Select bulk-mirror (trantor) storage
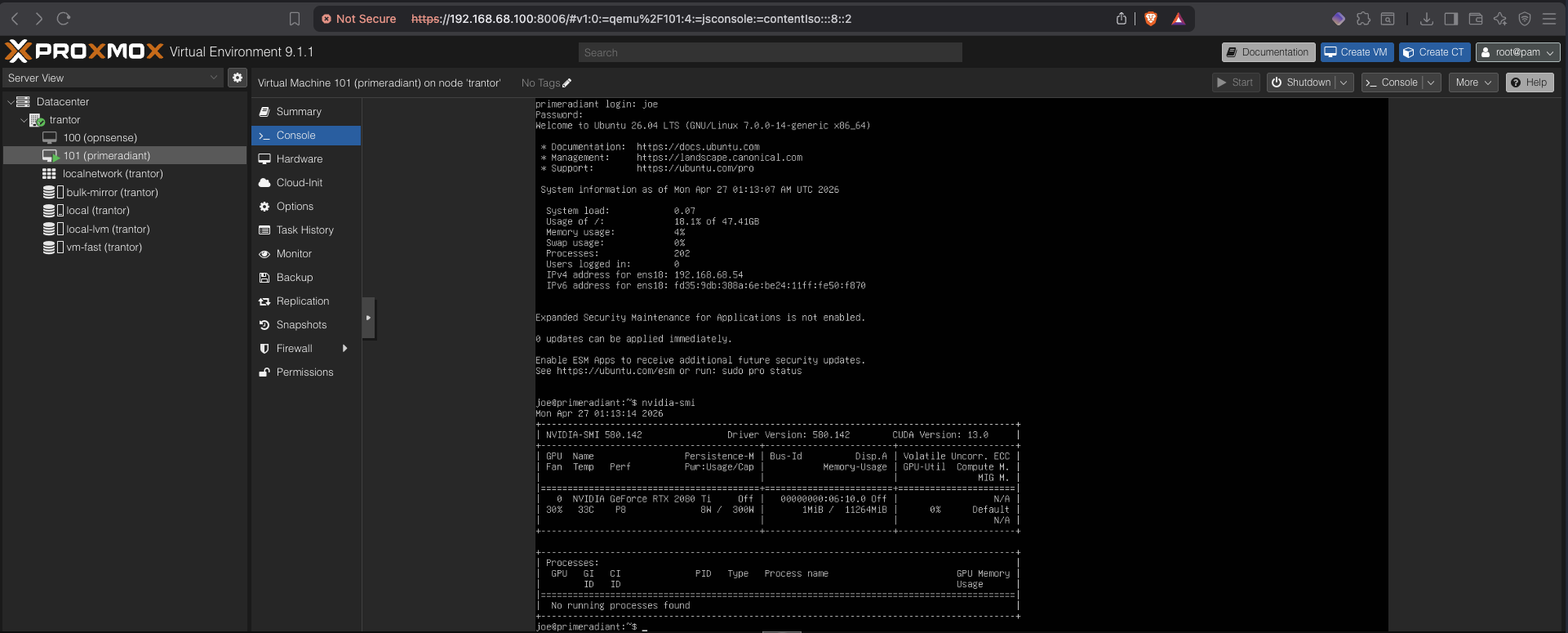The width and height of the screenshot is (1568, 633). click(125, 193)
